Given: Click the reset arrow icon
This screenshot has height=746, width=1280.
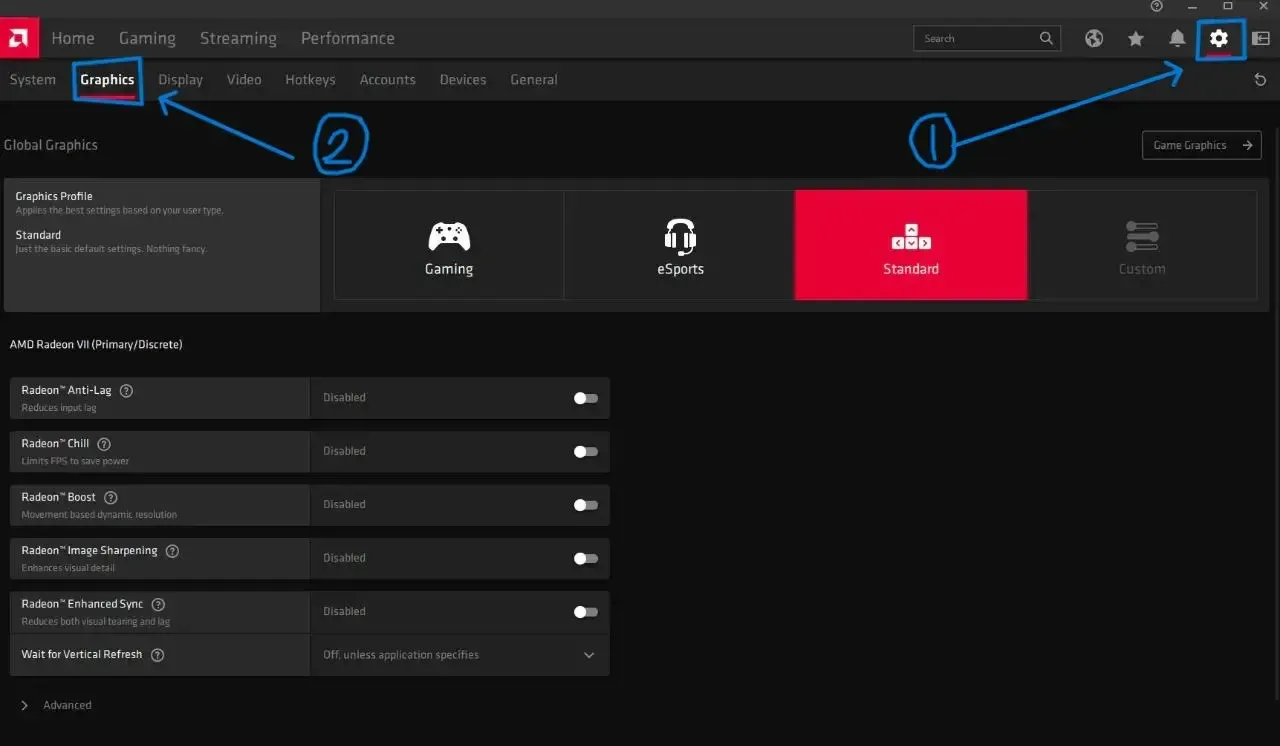Looking at the screenshot, I should (x=1260, y=80).
